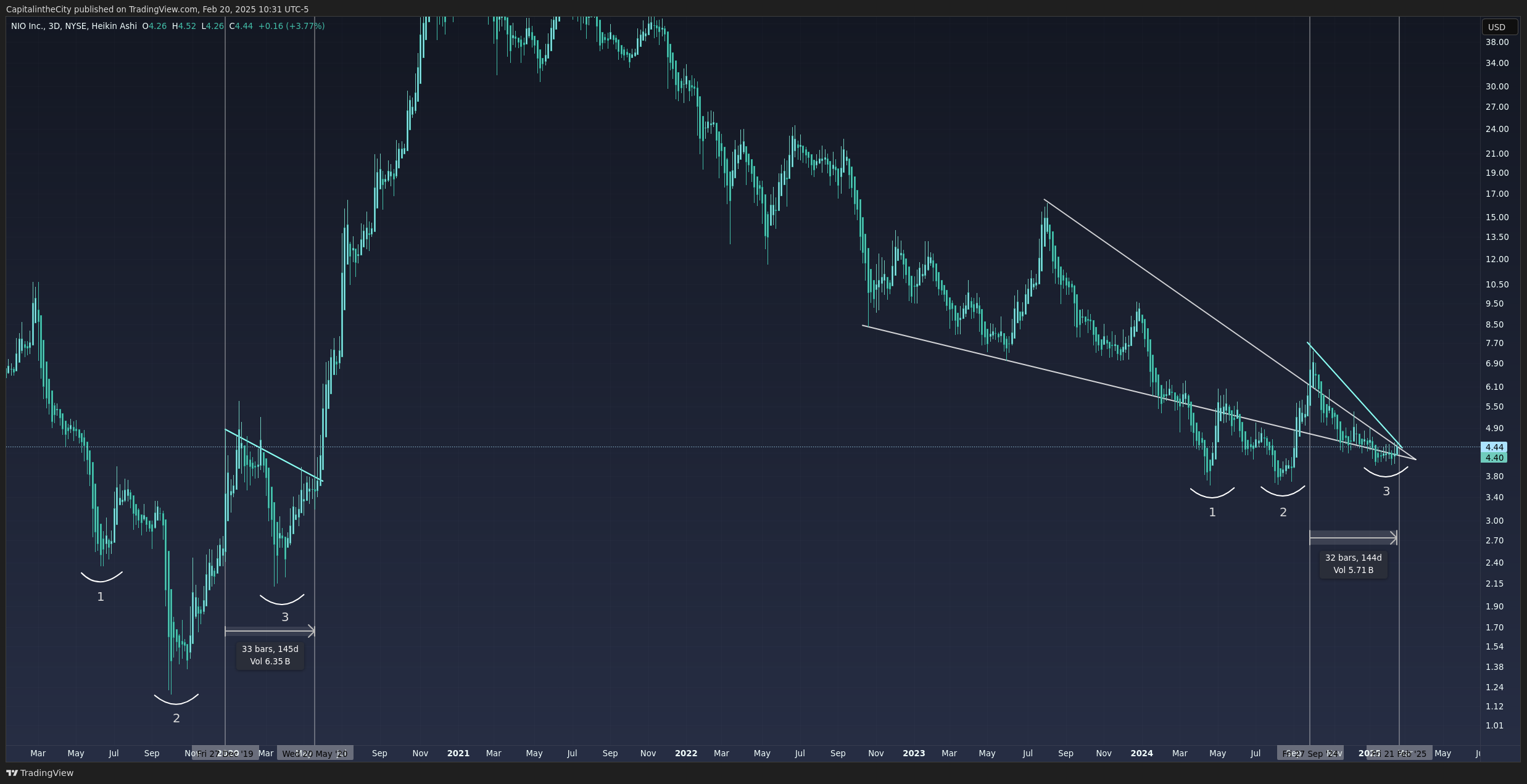The height and width of the screenshot is (784, 1527).
Task: Click the number 3 annotation near Feb '25 low
Action: pyautogui.click(x=1386, y=491)
